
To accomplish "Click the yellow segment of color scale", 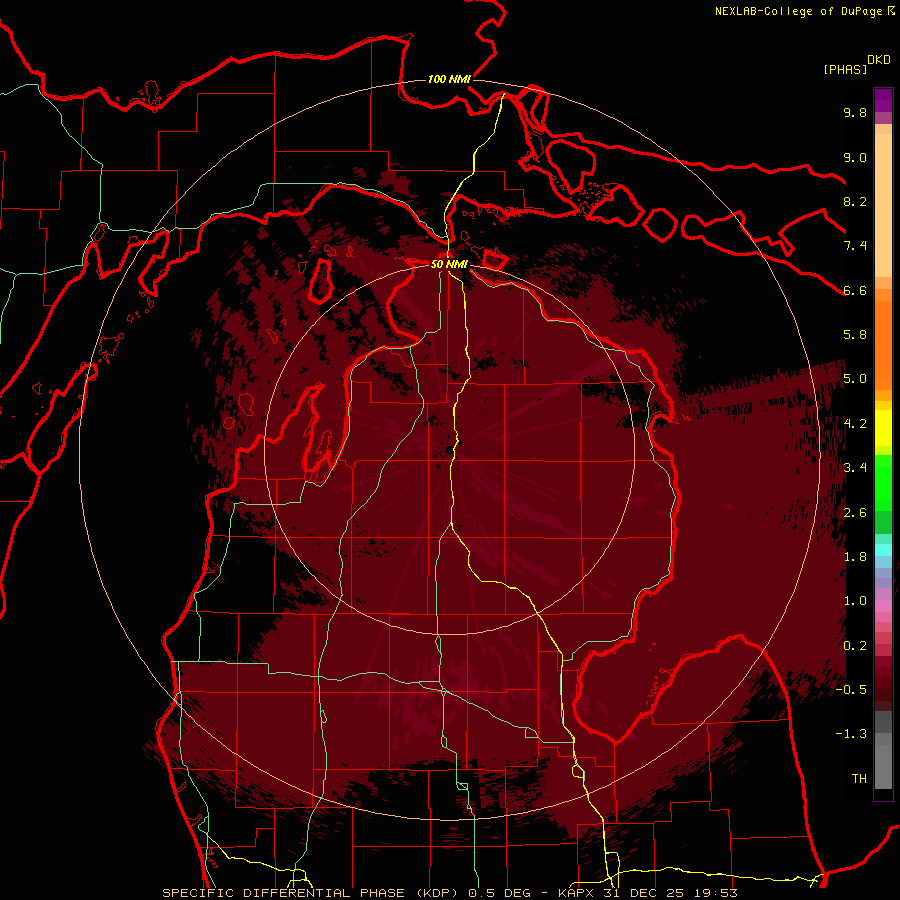I will pos(883,428).
